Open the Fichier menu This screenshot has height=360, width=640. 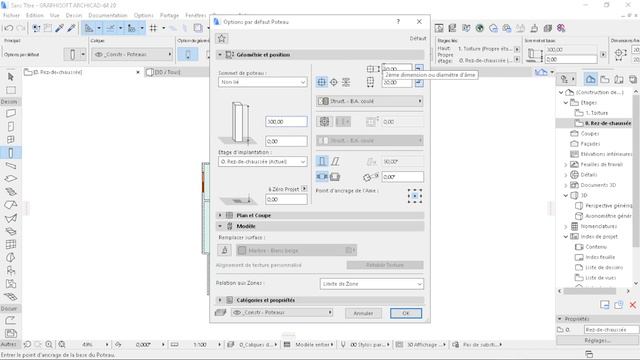[x=11, y=15]
